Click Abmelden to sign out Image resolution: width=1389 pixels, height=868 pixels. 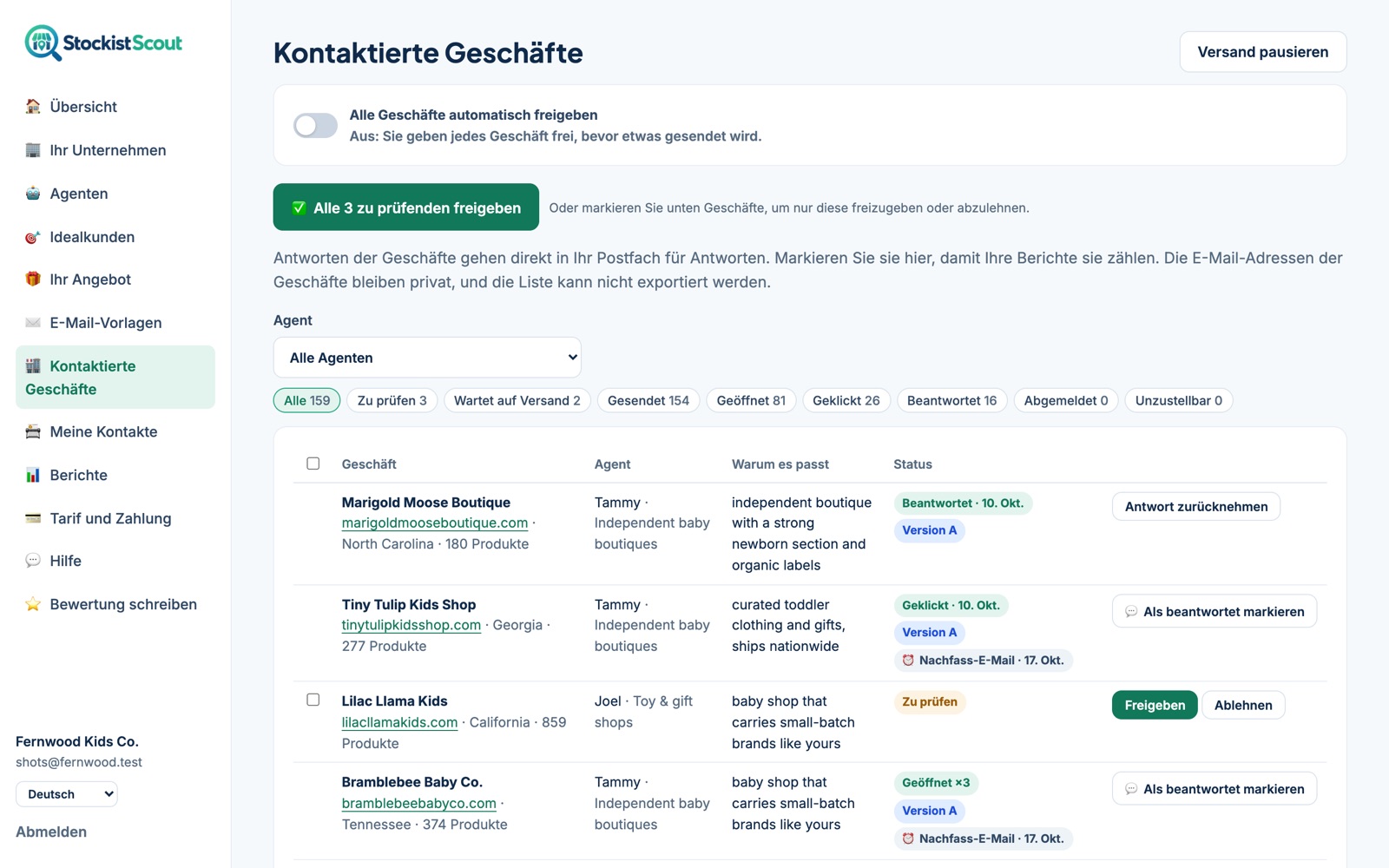[x=51, y=832]
